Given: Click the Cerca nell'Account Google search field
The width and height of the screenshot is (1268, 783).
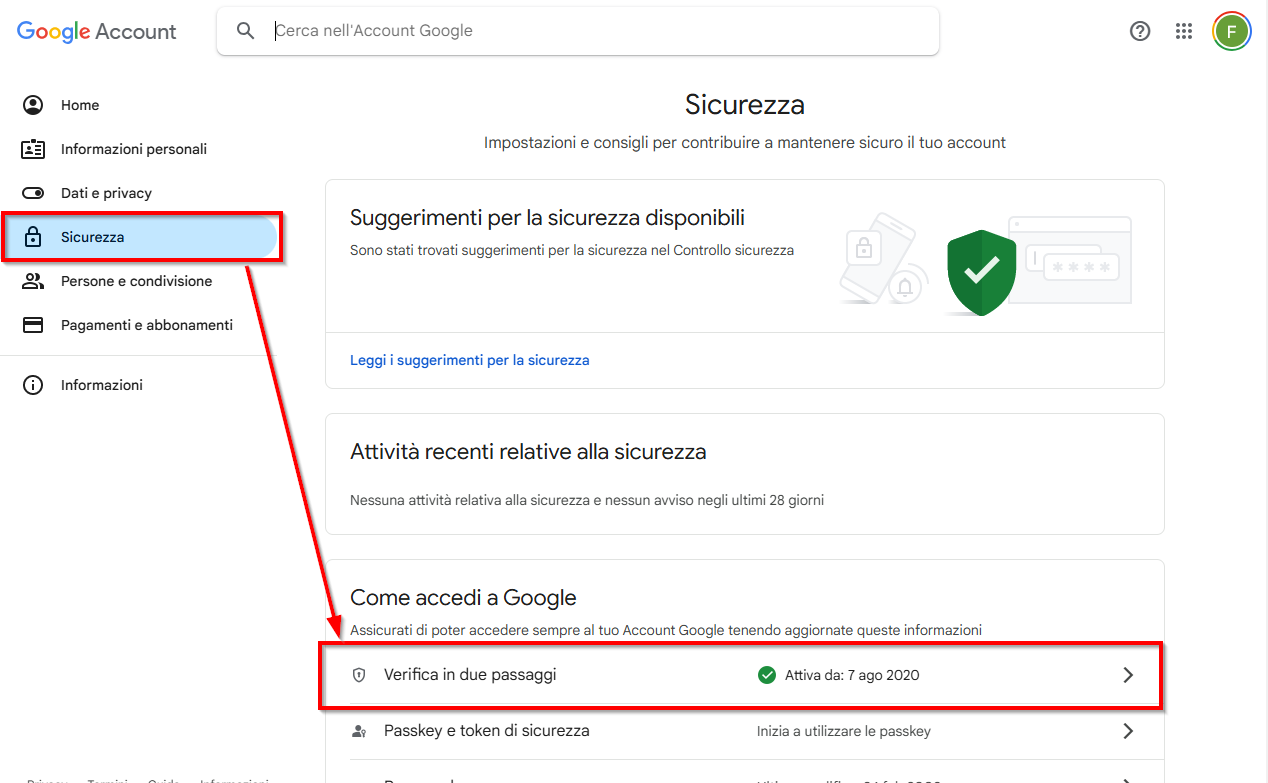Looking at the screenshot, I should click(x=600, y=31).
